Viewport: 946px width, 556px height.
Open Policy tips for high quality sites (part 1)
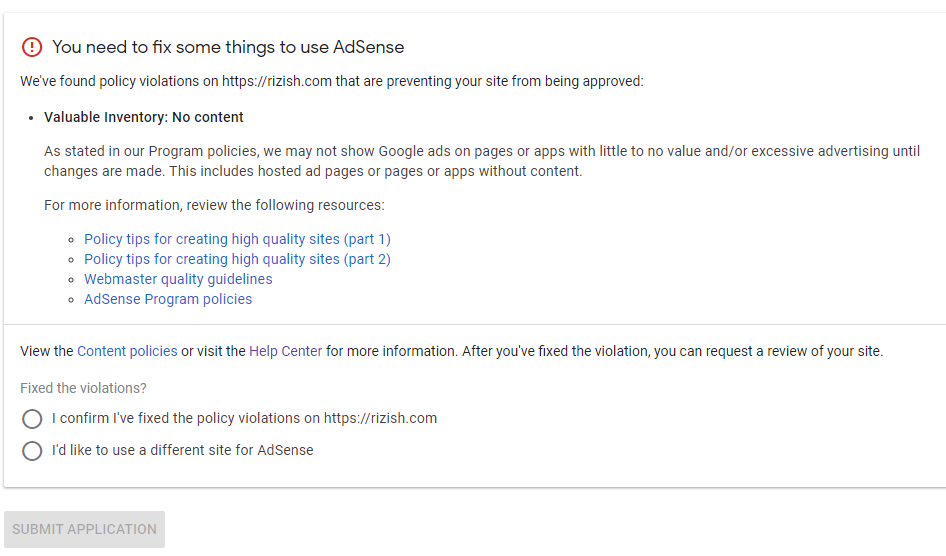[237, 239]
